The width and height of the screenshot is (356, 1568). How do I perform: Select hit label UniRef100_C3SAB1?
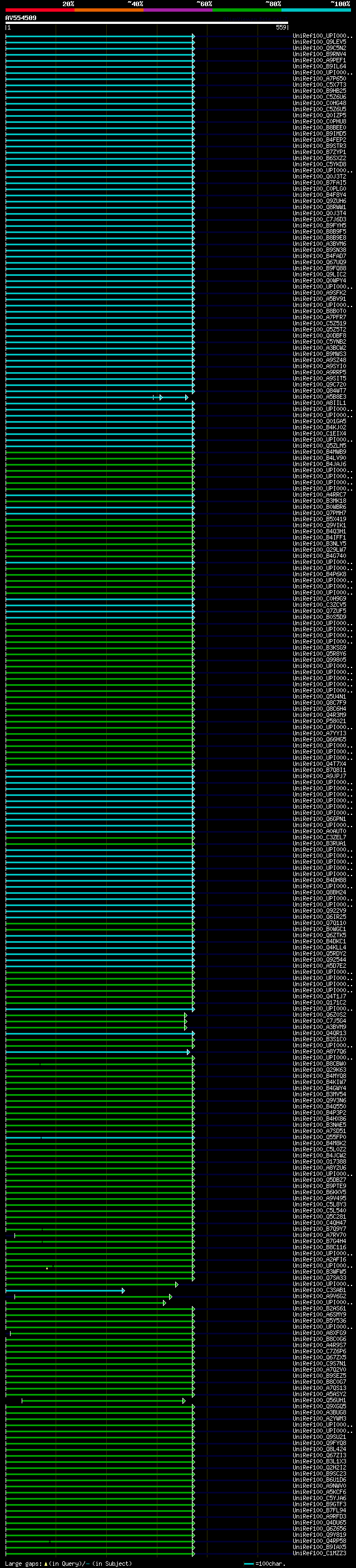coord(319,1290)
